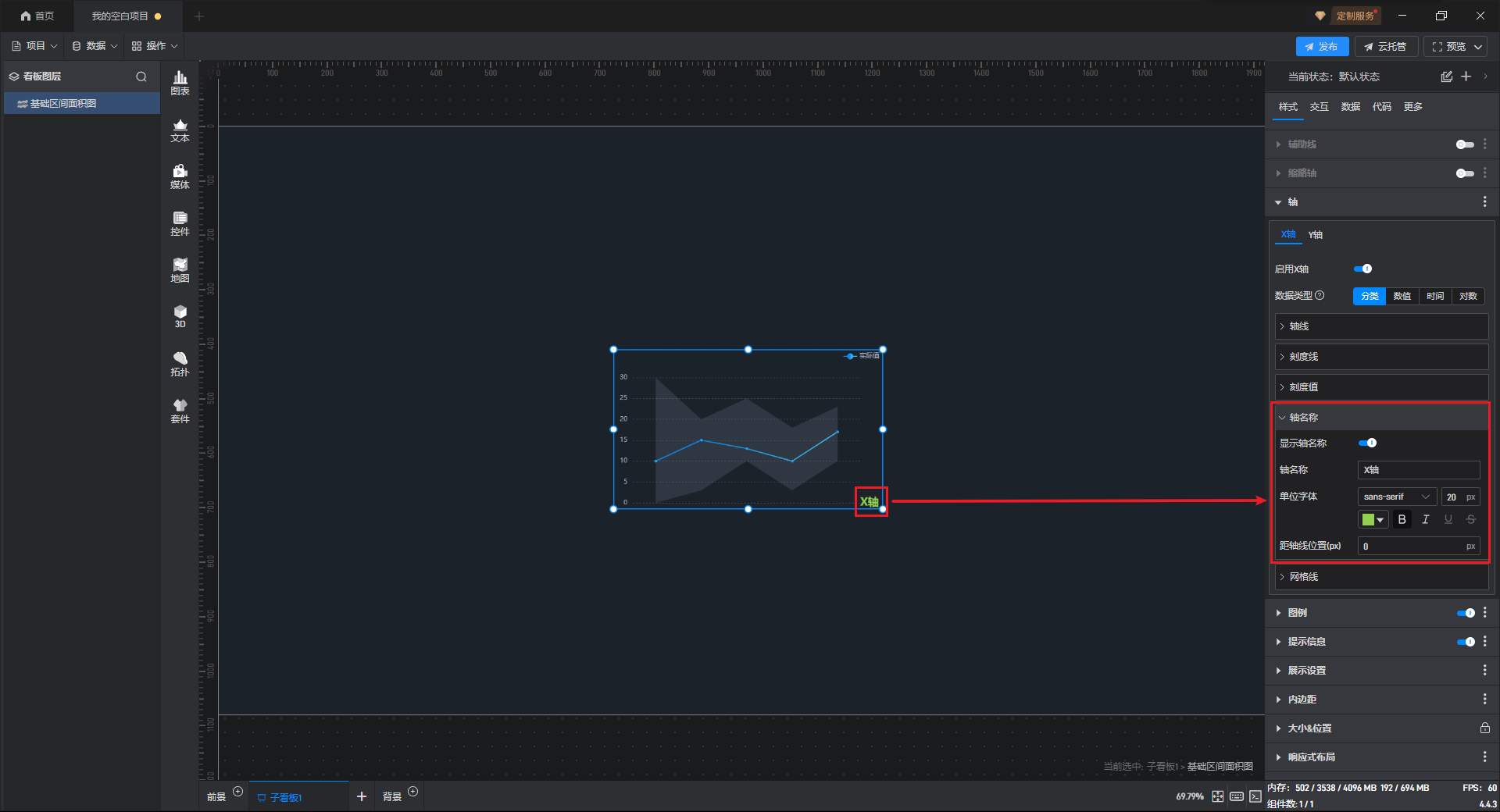Open the 地图 map components panel
1500x812 pixels.
tap(180, 270)
